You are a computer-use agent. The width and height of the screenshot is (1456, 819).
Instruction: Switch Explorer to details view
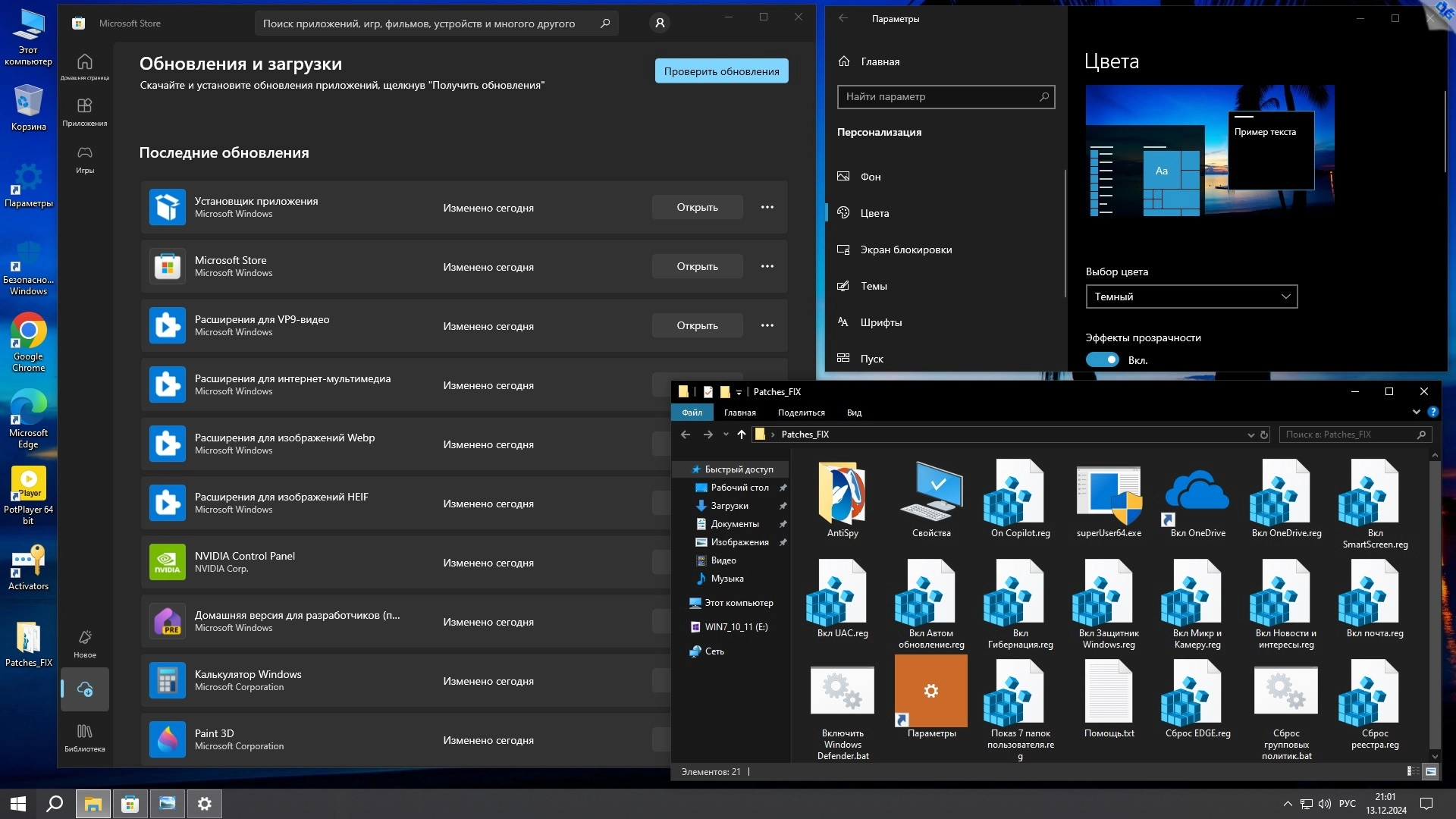click(x=1413, y=771)
